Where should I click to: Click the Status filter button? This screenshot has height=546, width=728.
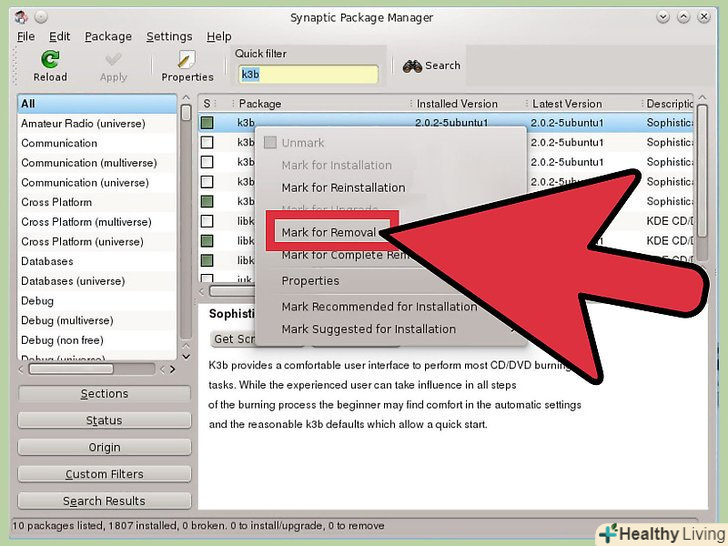[104, 421]
